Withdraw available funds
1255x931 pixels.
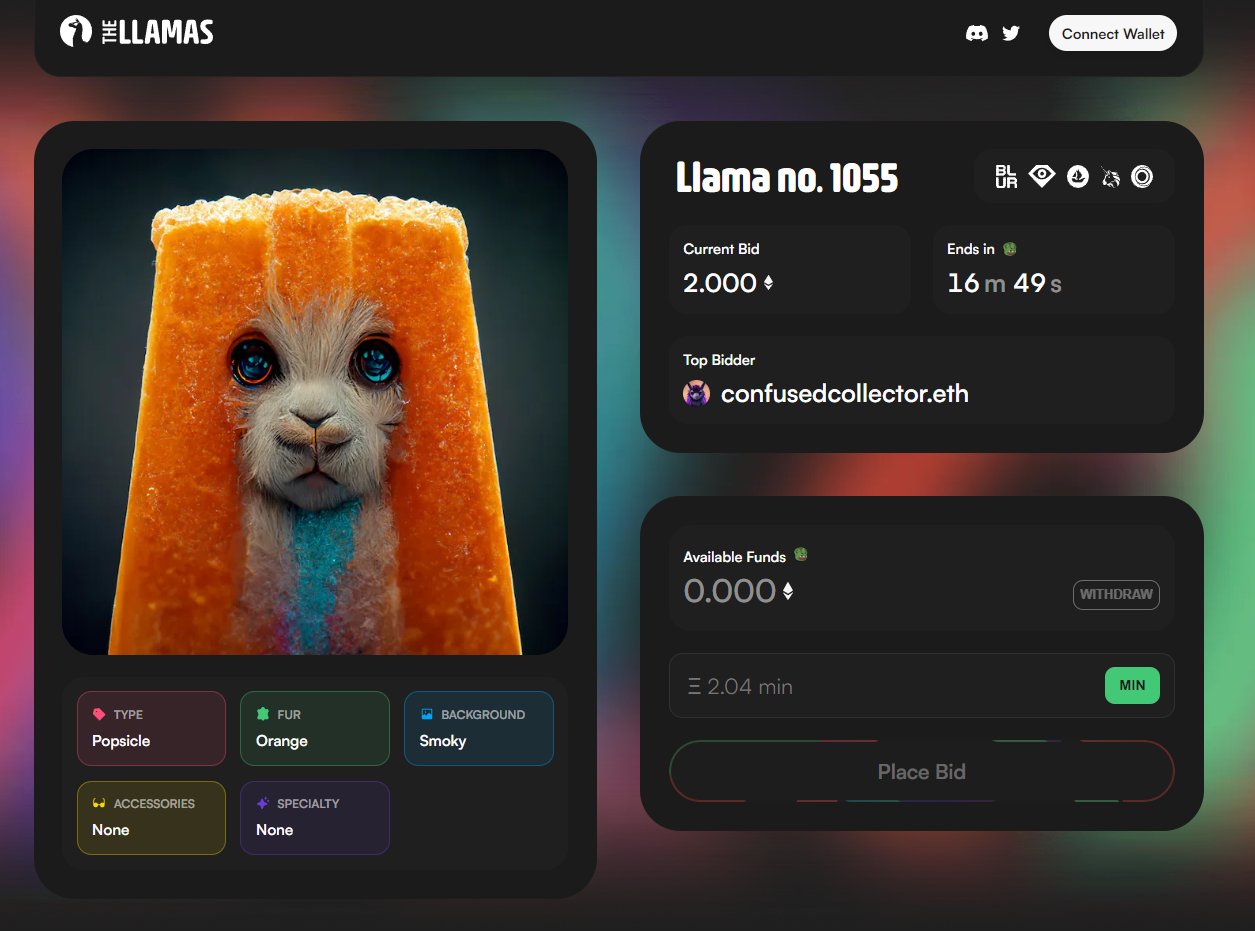pos(1116,594)
